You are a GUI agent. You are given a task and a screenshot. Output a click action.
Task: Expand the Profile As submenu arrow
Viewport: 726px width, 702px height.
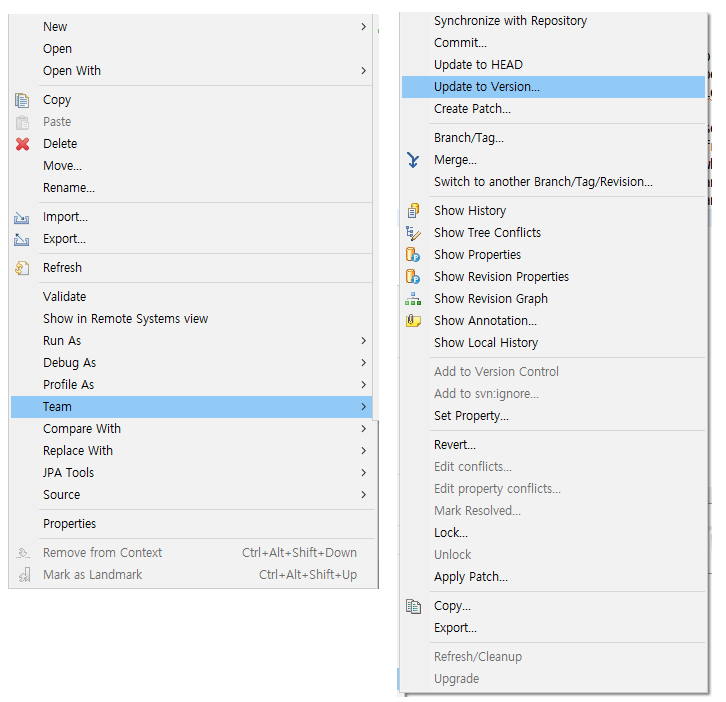(363, 385)
